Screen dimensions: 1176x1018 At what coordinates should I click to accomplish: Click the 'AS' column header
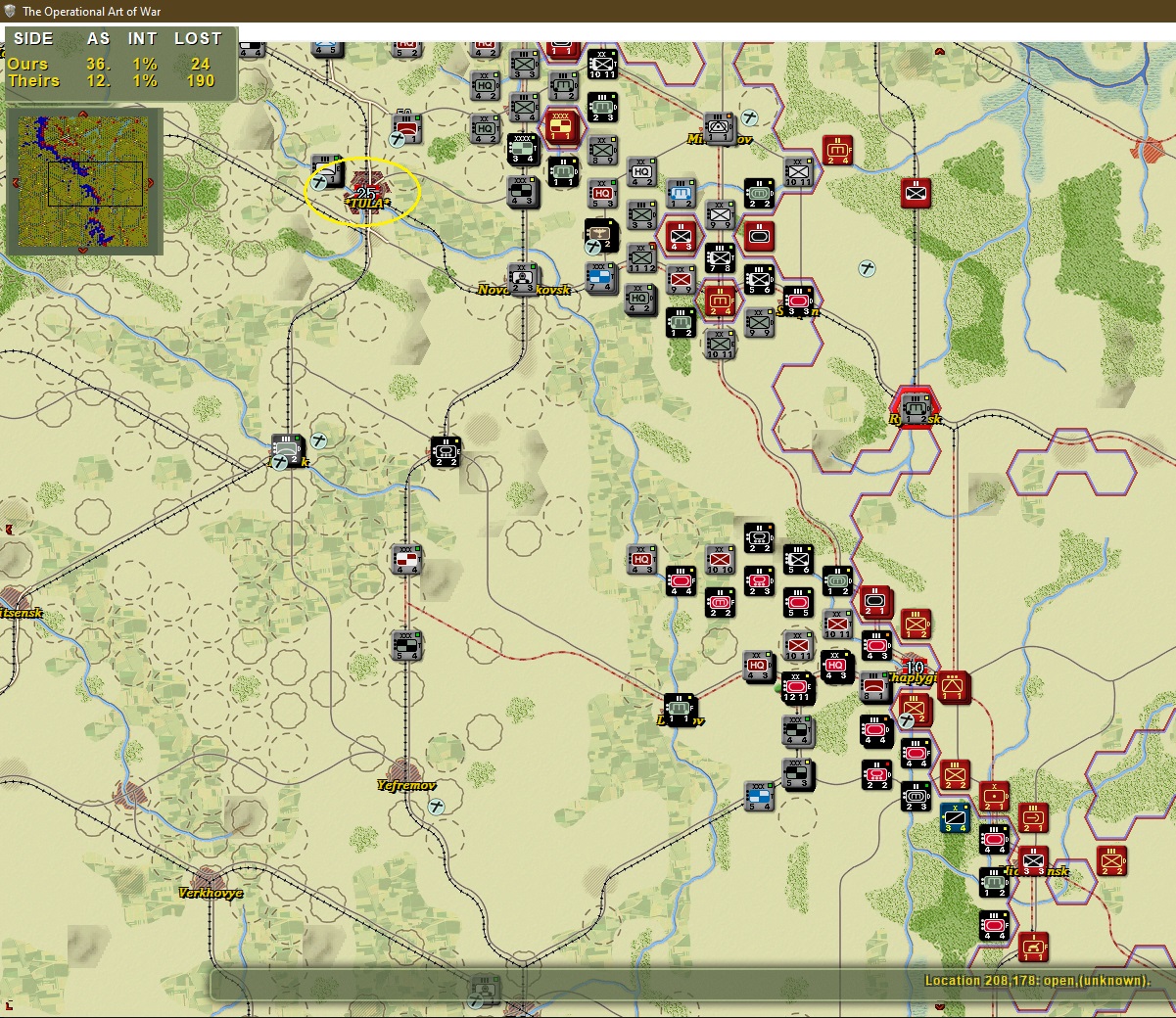(98, 38)
